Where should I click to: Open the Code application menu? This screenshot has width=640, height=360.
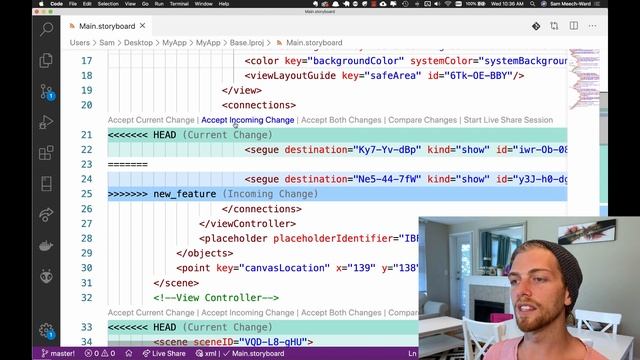click(x=56, y=4)
